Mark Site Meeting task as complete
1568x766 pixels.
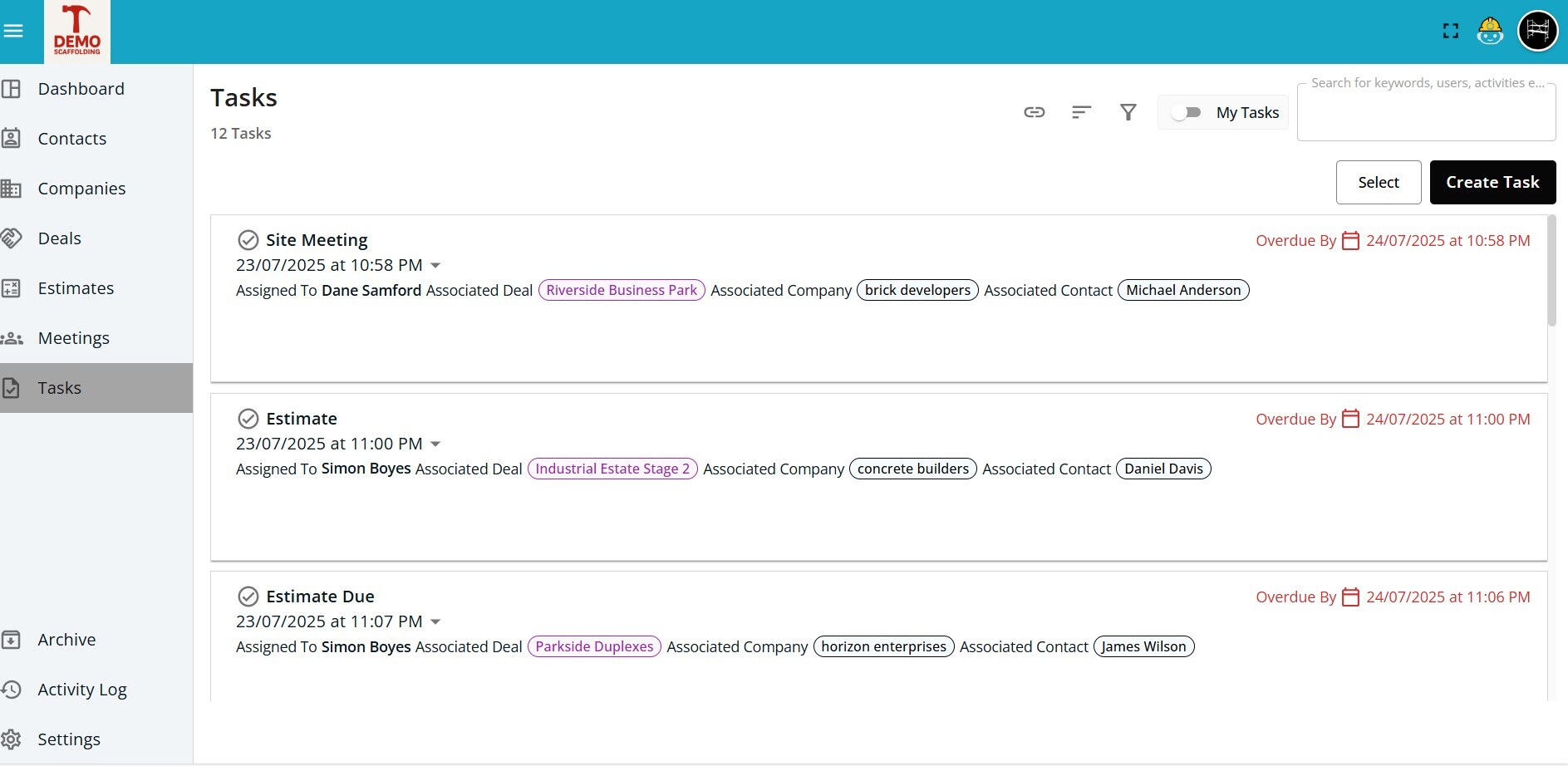coord(248,240)
